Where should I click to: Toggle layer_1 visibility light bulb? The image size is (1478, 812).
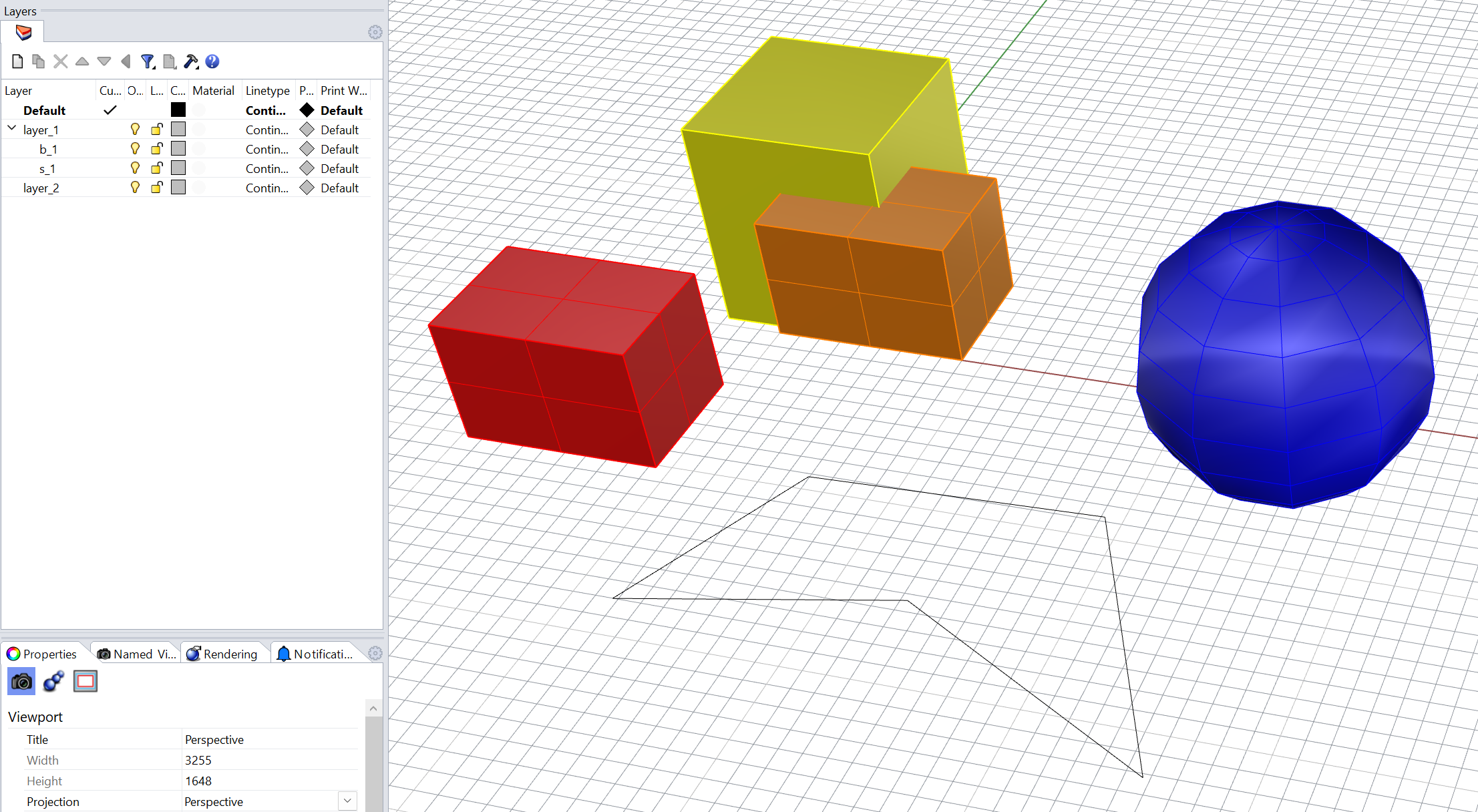135,130
